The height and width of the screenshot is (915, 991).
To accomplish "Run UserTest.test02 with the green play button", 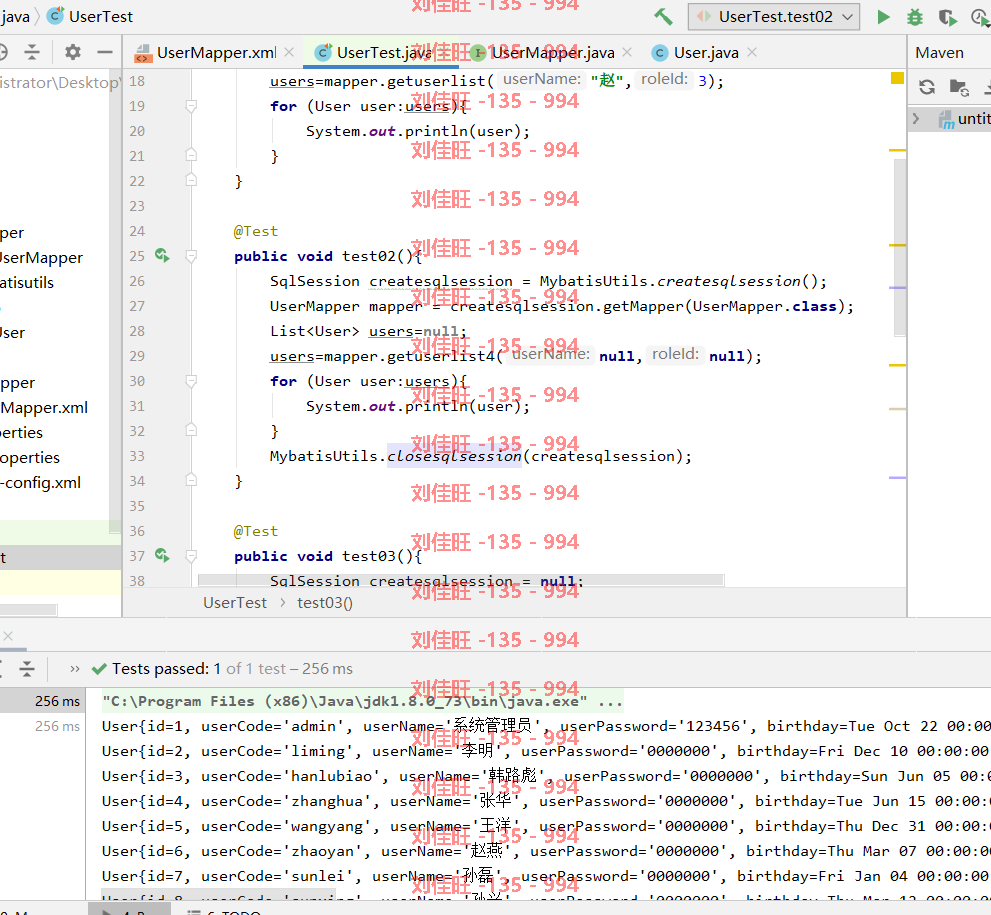I will 884,17.
